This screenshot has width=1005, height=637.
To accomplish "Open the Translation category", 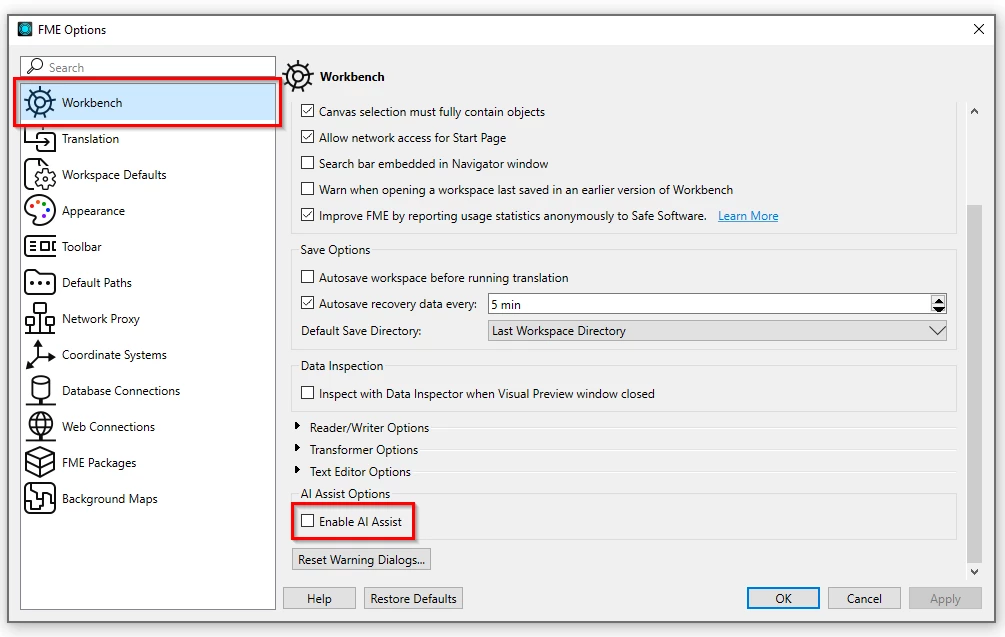I will click(90, 139).
